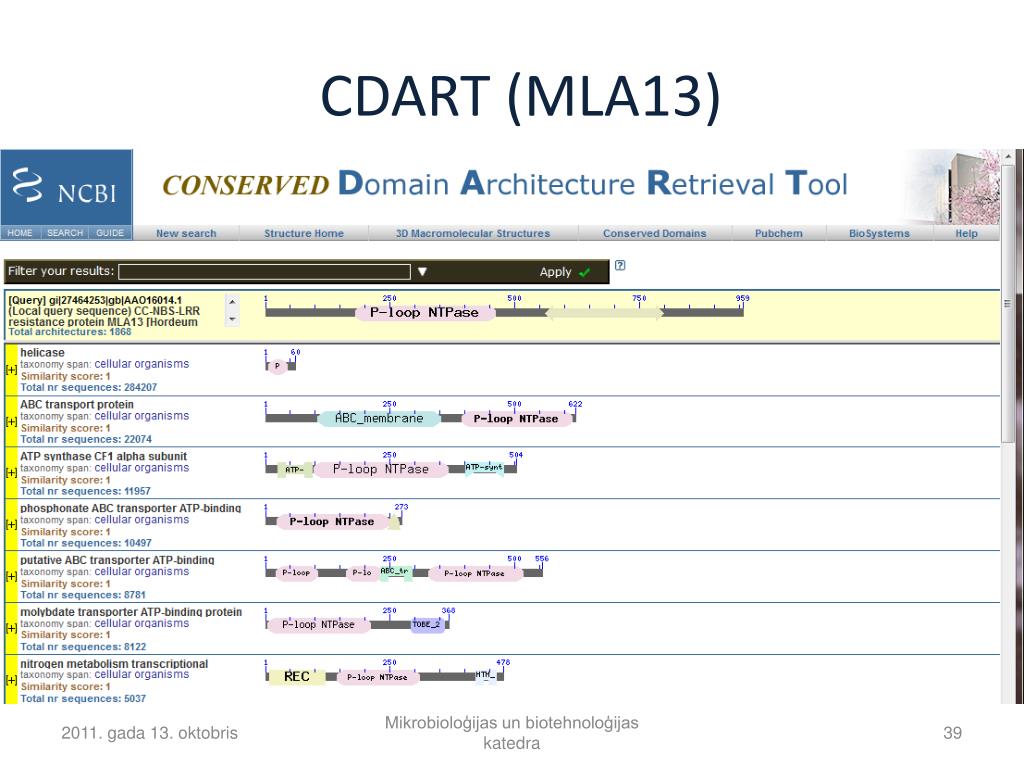The height and width of the screenshot is (768, 1024).
Task: Expand the ATP synthase CF1 alpha subunit row
Action: [x=11, y=473]
